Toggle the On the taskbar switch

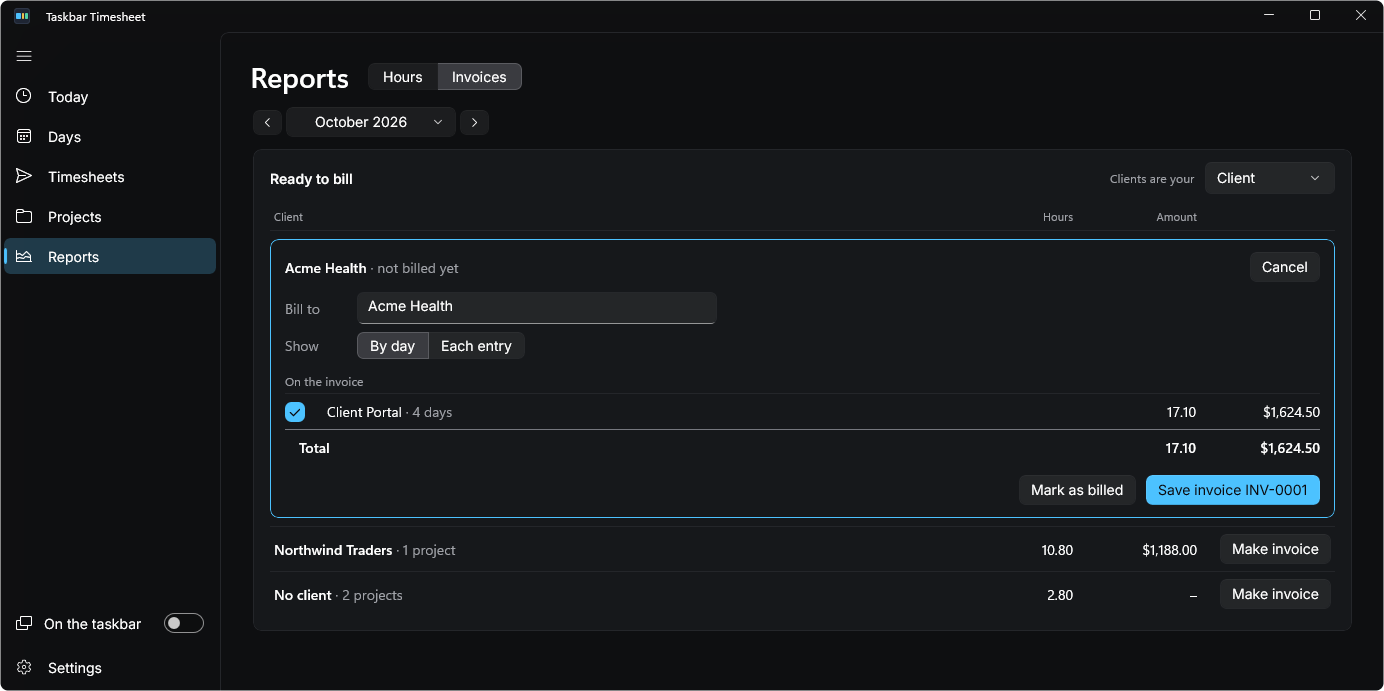point(184,624)
